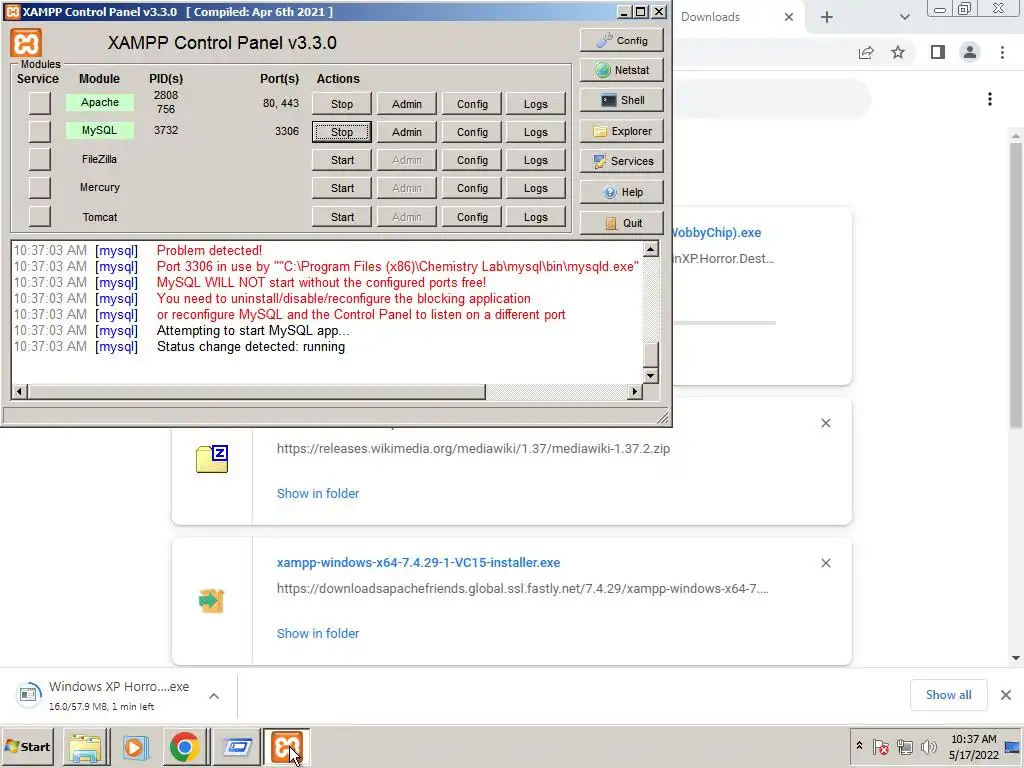Switch to Chrome in the taskbar
This screenshot has width=1024, height=768.
pos(185,747)
